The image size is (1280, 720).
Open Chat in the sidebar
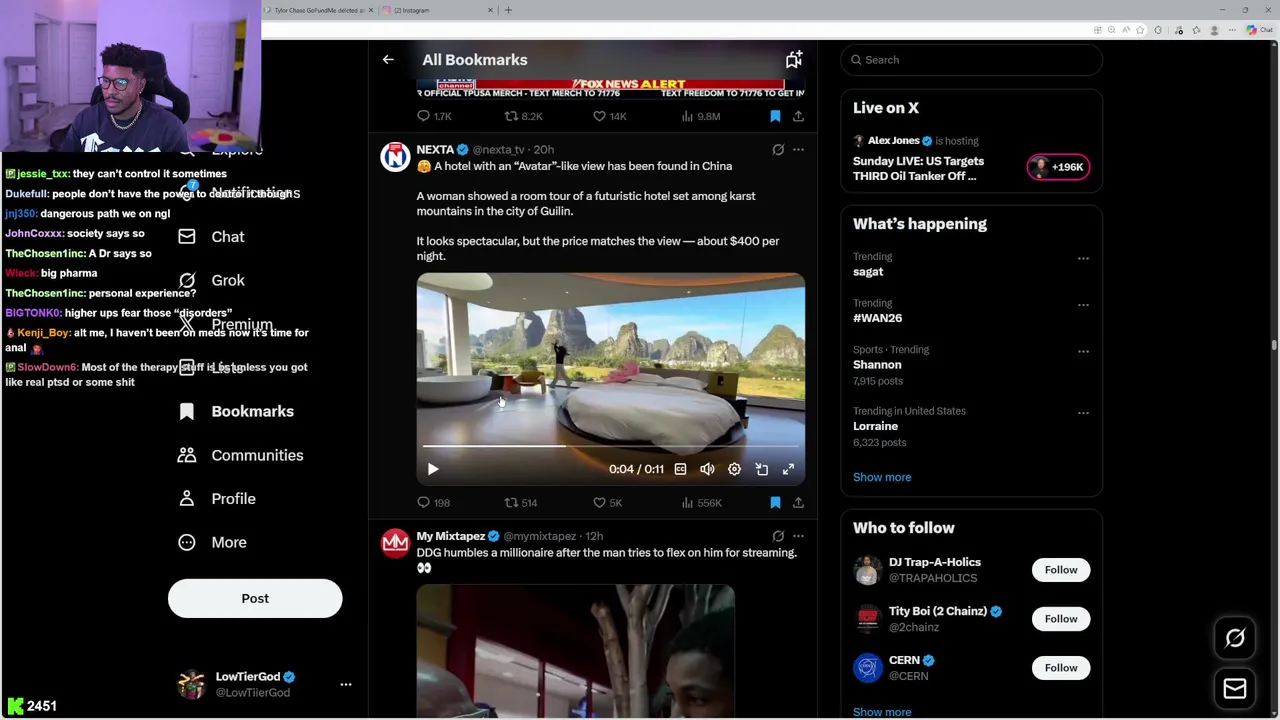(211, 237)
